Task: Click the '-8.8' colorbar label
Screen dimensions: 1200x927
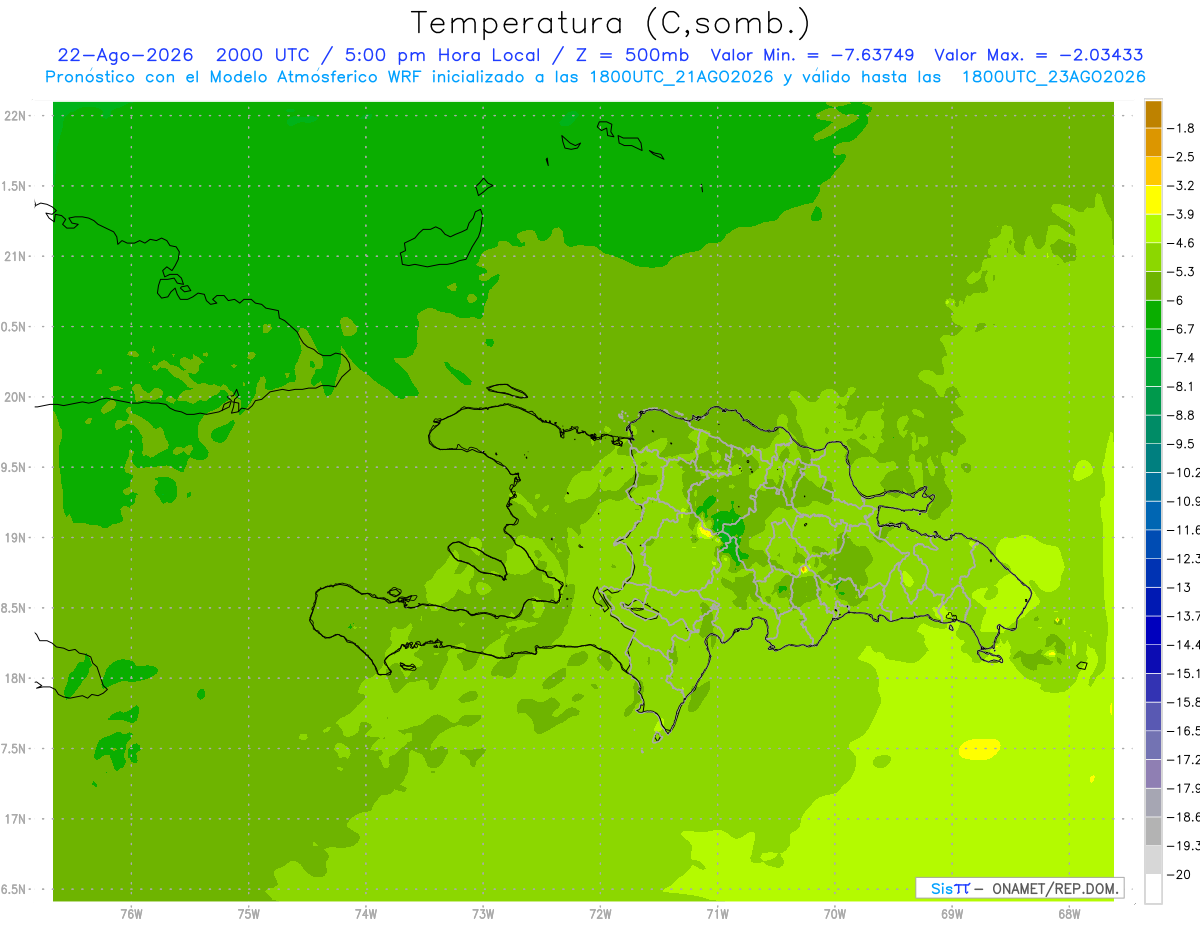Action: tap(1181, 415)
